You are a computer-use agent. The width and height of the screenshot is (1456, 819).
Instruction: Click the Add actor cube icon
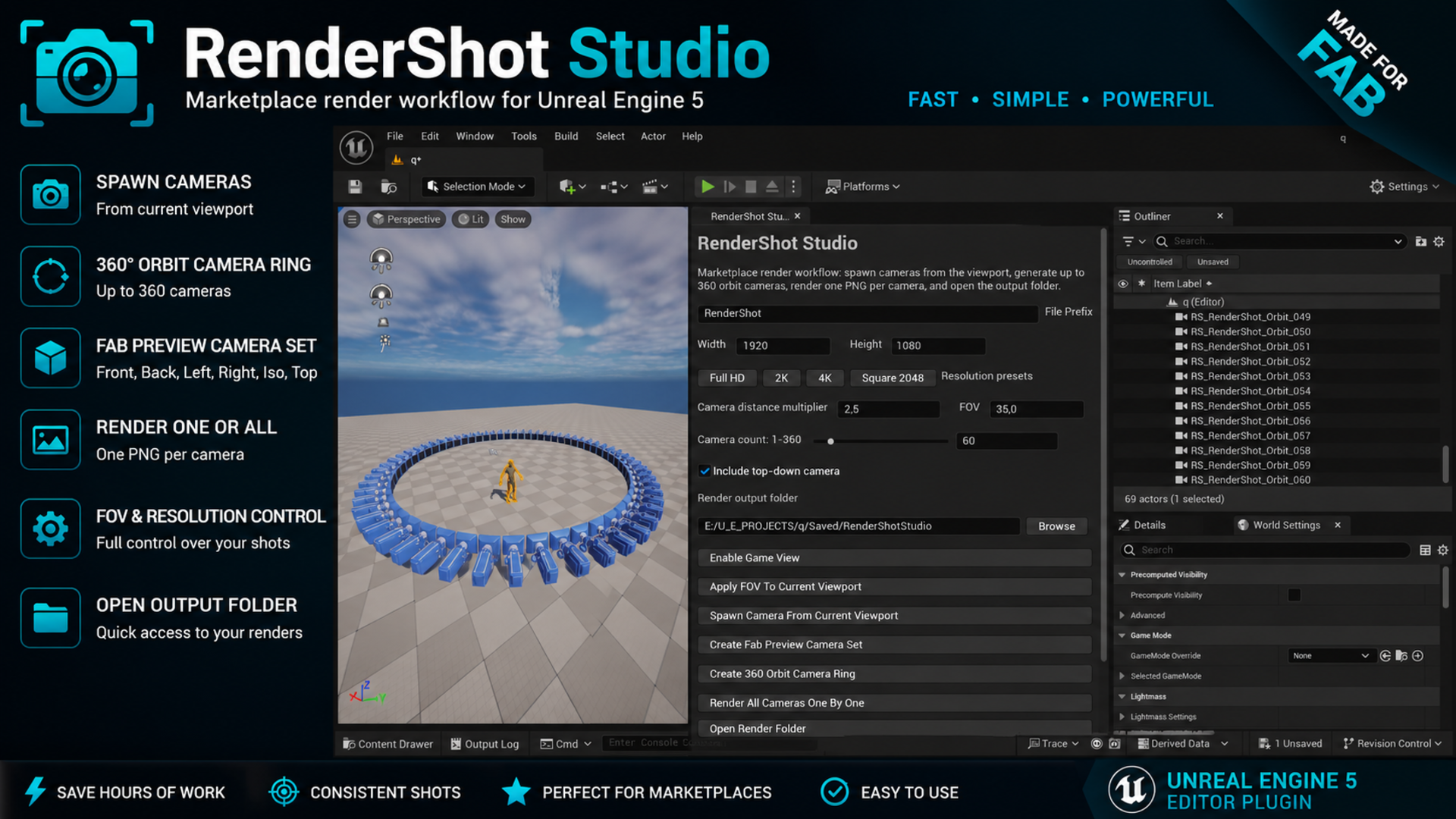(x=567, y=187)
